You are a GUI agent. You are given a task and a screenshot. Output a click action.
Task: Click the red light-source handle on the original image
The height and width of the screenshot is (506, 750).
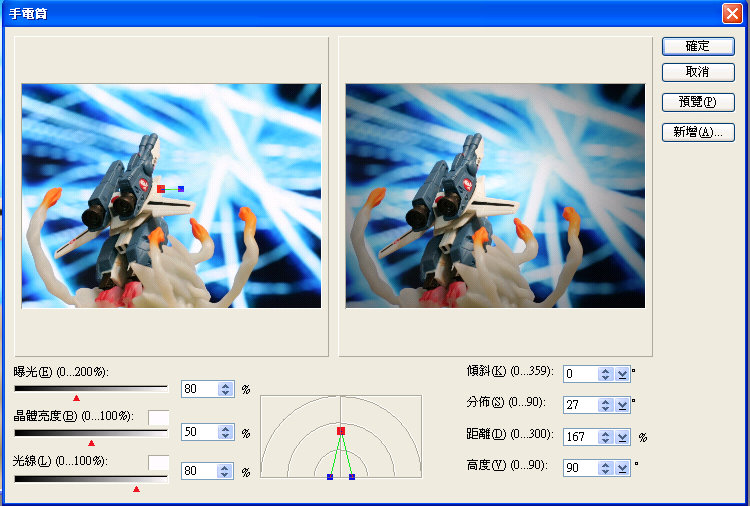(161, 189)
